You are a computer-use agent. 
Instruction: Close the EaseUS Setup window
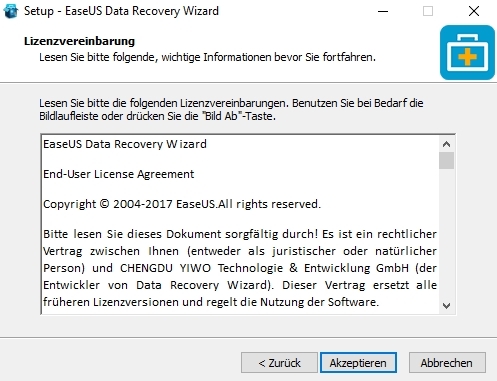(474, 11)
